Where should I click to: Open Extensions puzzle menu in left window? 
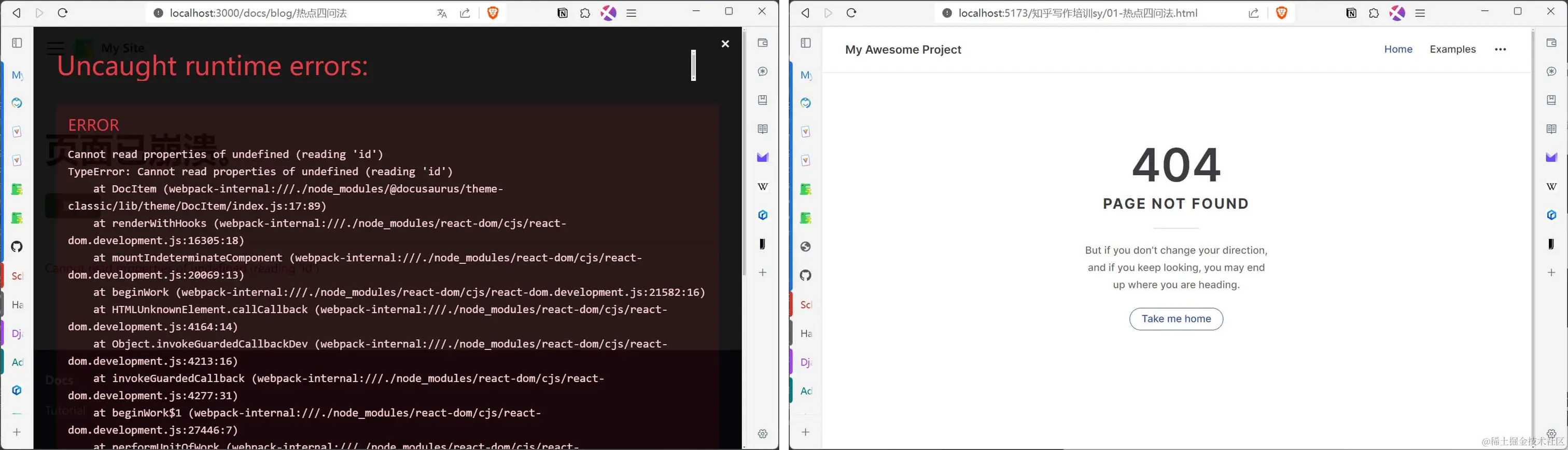point(585,13)
